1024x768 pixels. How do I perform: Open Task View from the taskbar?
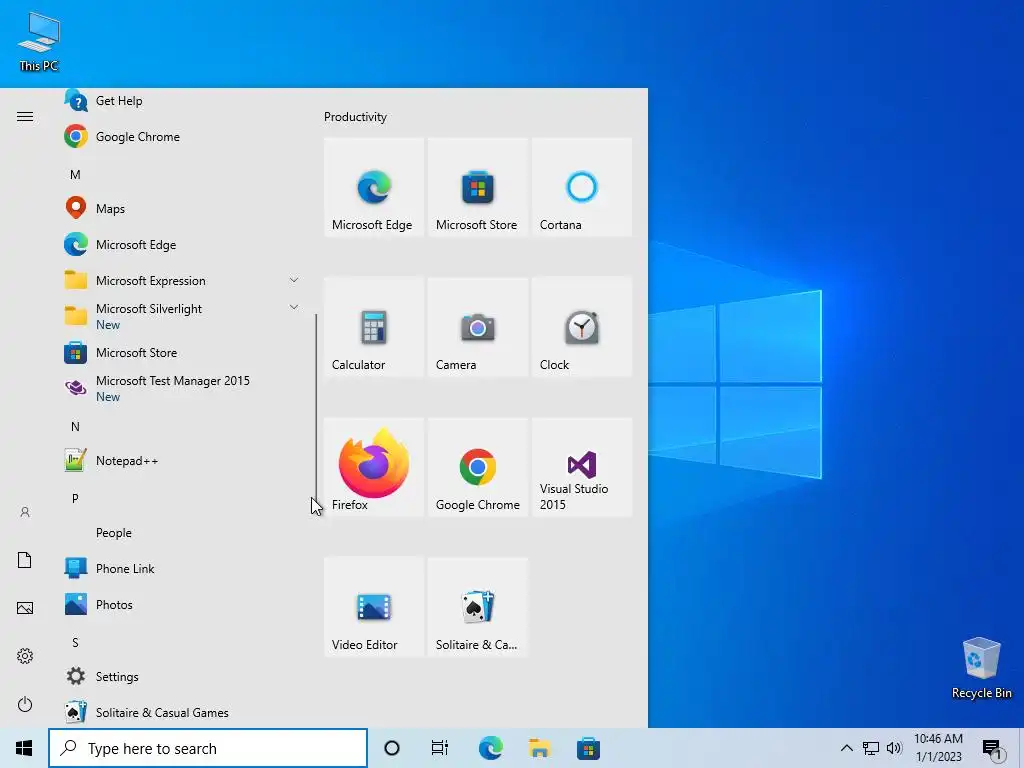coord(440,748)
